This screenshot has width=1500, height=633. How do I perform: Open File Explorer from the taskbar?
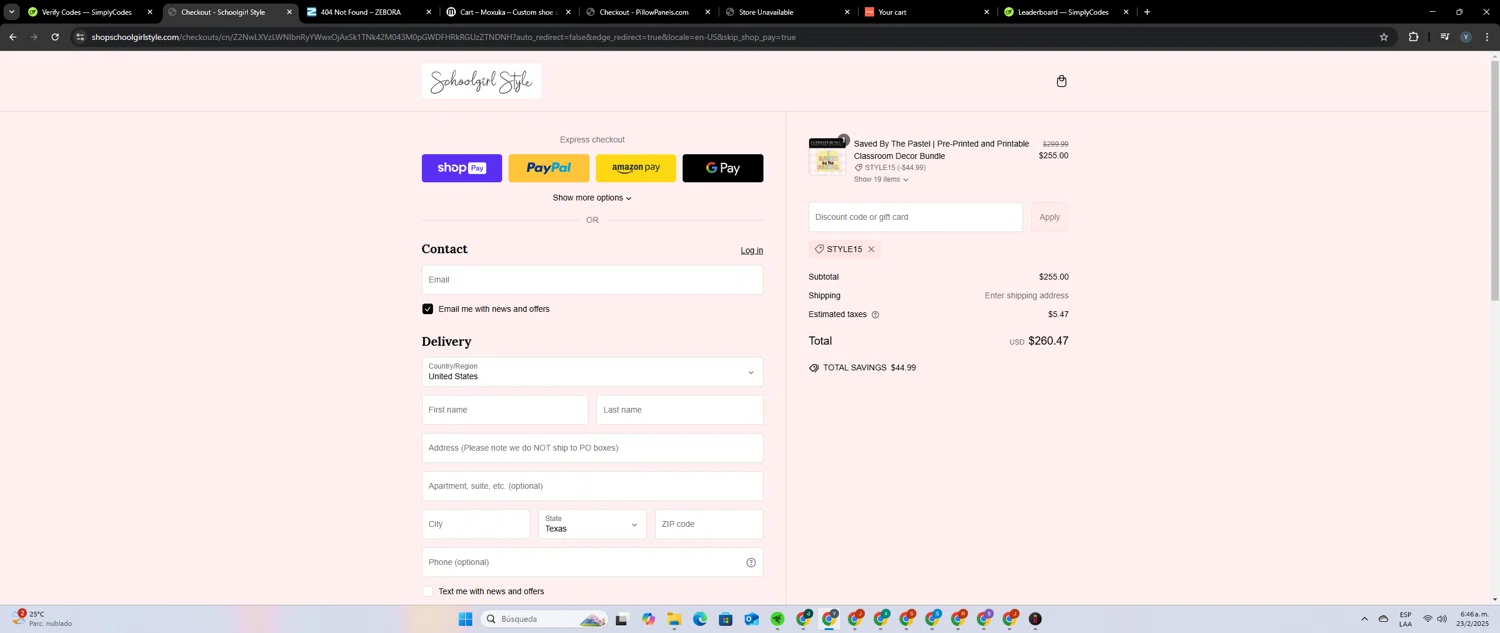pyautogui.click(x=674, y=619)
